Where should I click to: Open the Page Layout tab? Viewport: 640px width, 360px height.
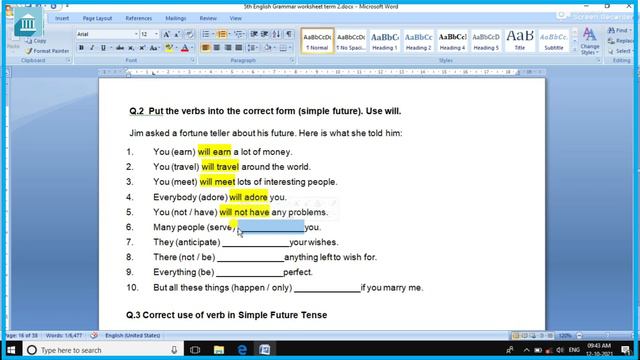click(97, 18)
